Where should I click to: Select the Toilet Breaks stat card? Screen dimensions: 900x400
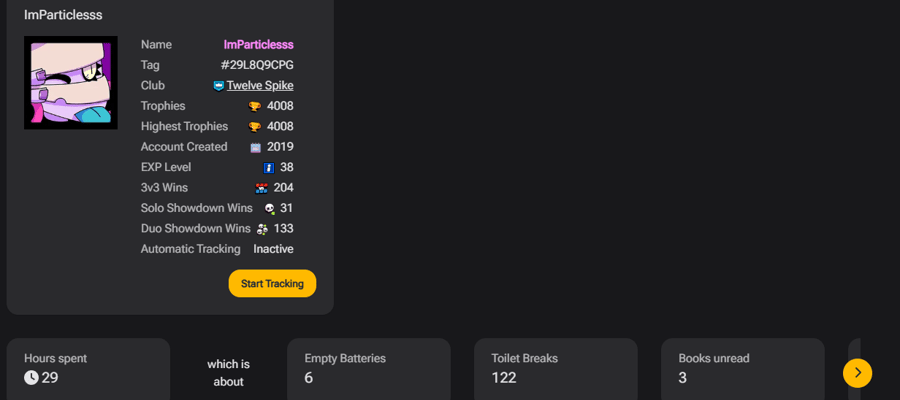click(556, 369)
